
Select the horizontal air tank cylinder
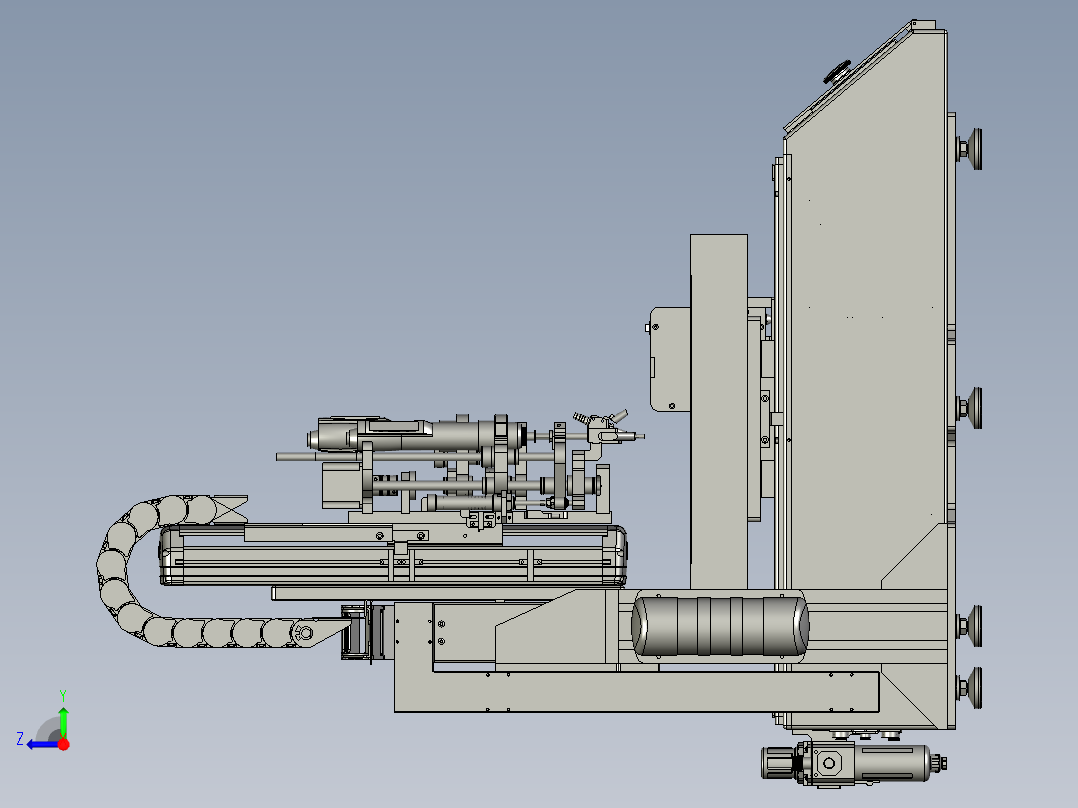tap(720, 626)
